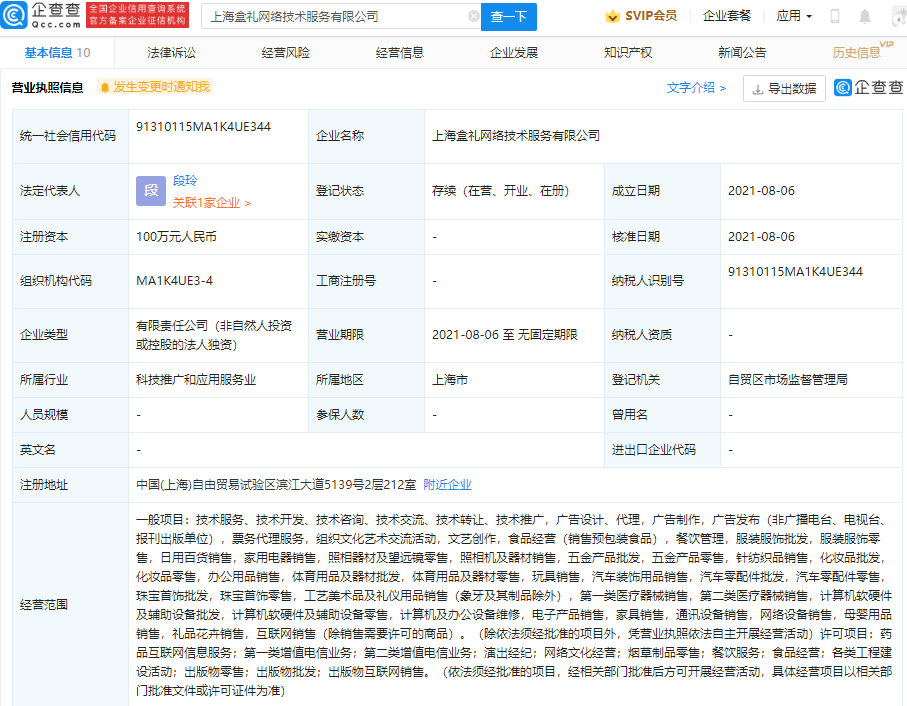
Task: Switch to 新闻公告 tab
Action: tap(742, 53)
